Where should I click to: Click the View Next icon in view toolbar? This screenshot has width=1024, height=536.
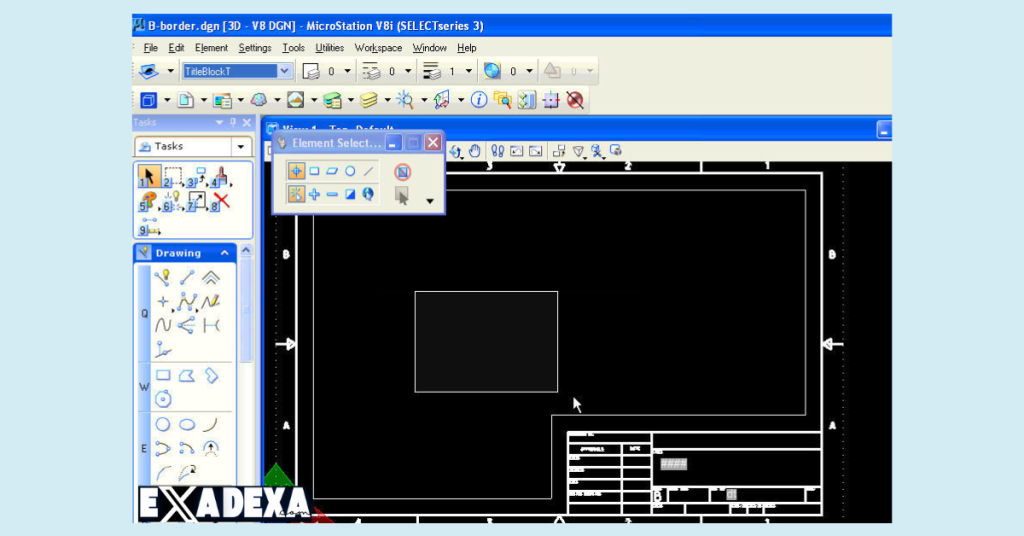click(536, 151)
